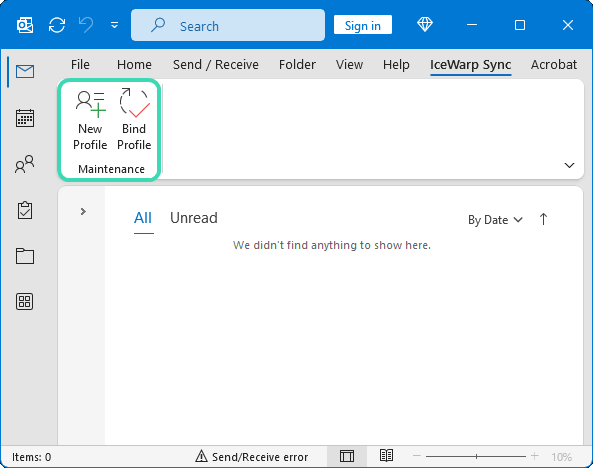The image size is (593, 468).
Task: Open the File tab
Action: click(80, 65)
